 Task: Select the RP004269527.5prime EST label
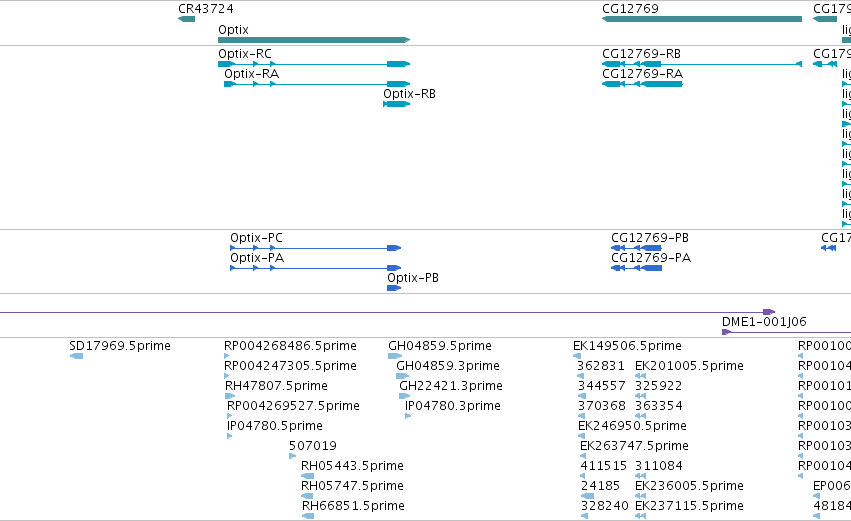293,406
